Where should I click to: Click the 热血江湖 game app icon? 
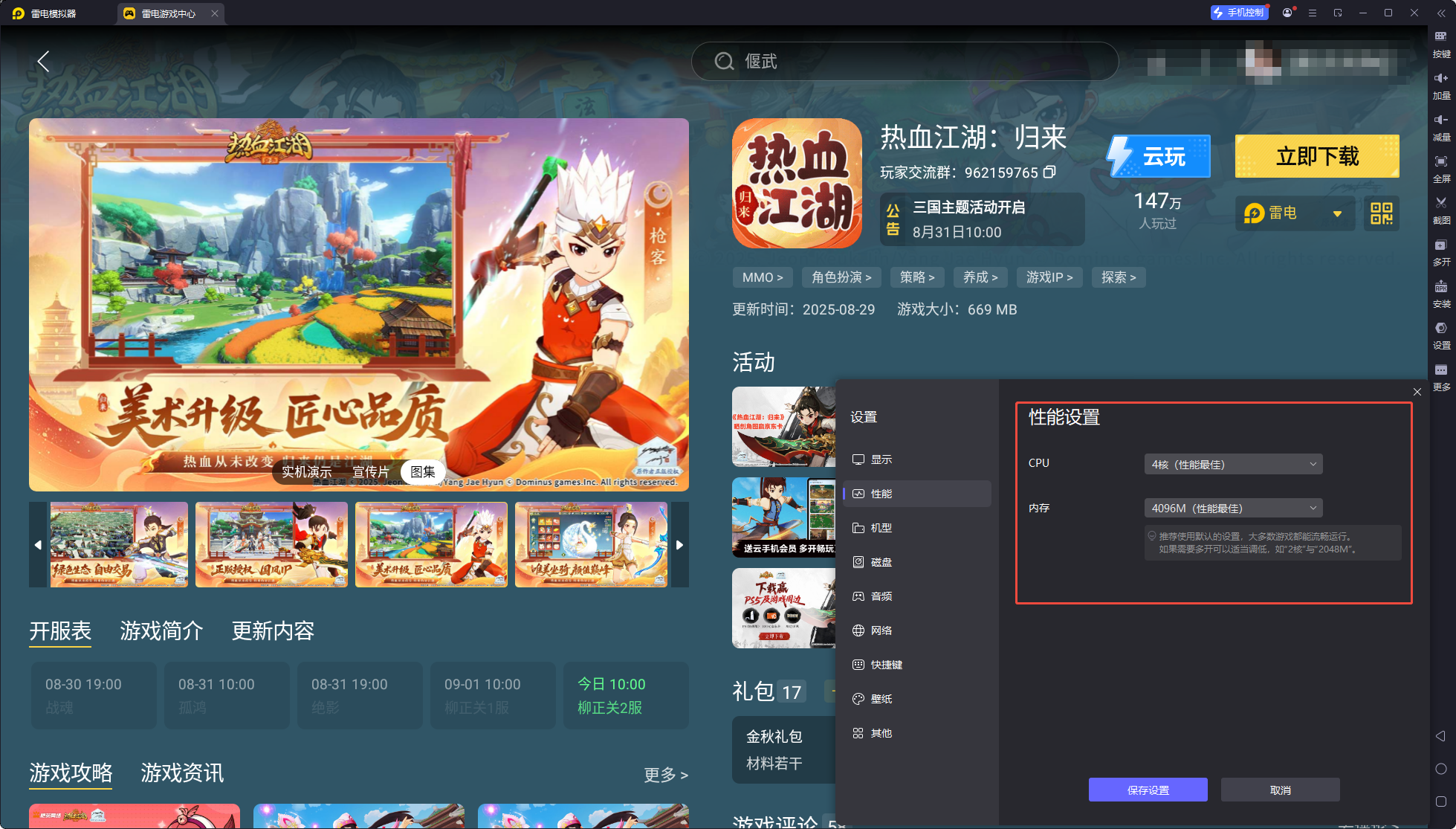797,183
